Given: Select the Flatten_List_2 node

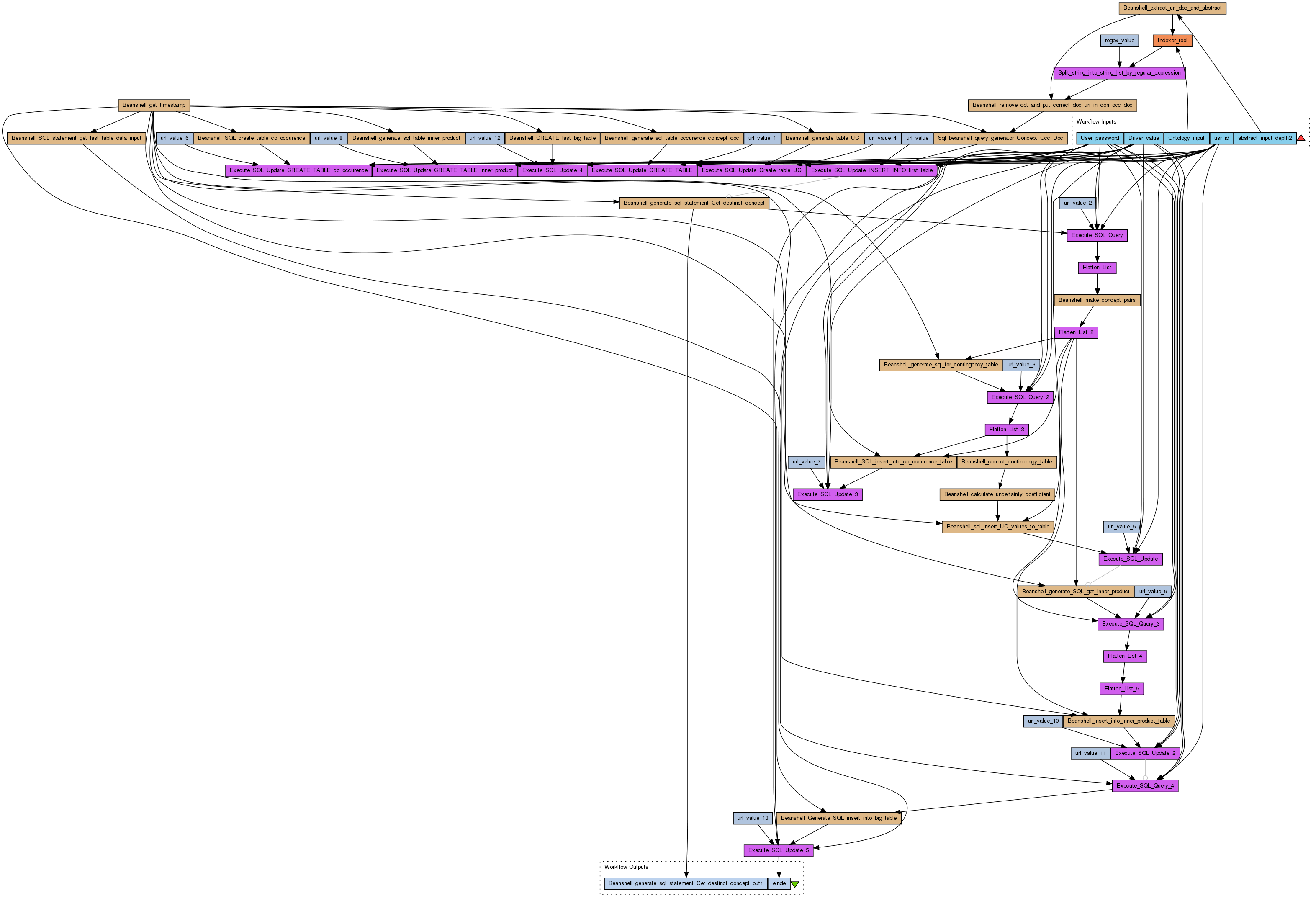Looking at the screenshot, I should [1076, 332].
